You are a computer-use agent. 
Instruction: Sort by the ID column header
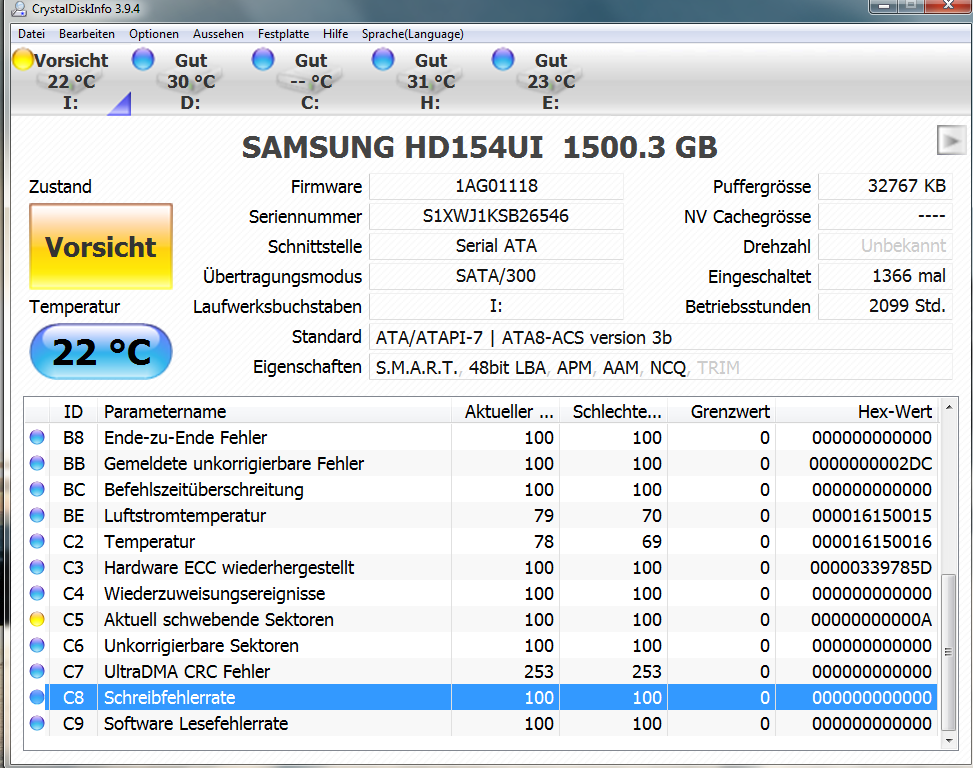pos(73,411)
